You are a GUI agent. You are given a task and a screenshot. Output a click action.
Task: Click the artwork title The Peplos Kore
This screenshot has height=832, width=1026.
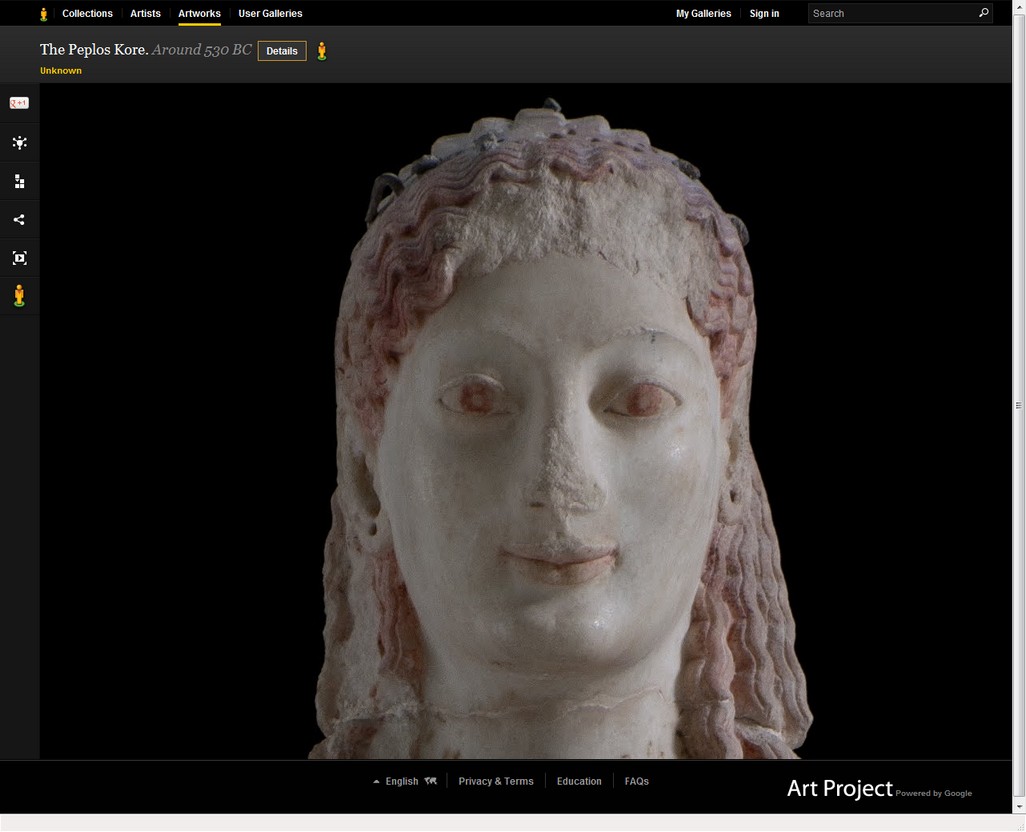[x=94, y=50]
